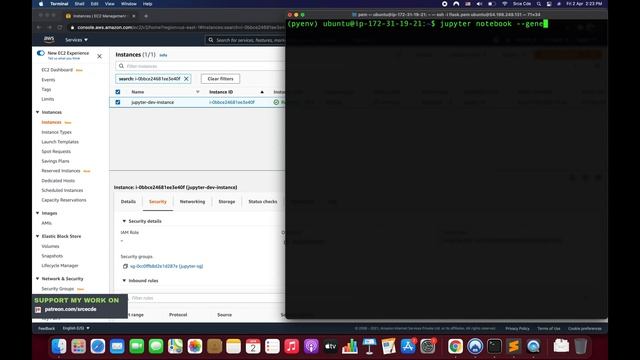This screenshot has width=640, height=360.
Task: Open Podcasts in the dock
Action: (x=311, y=347)
